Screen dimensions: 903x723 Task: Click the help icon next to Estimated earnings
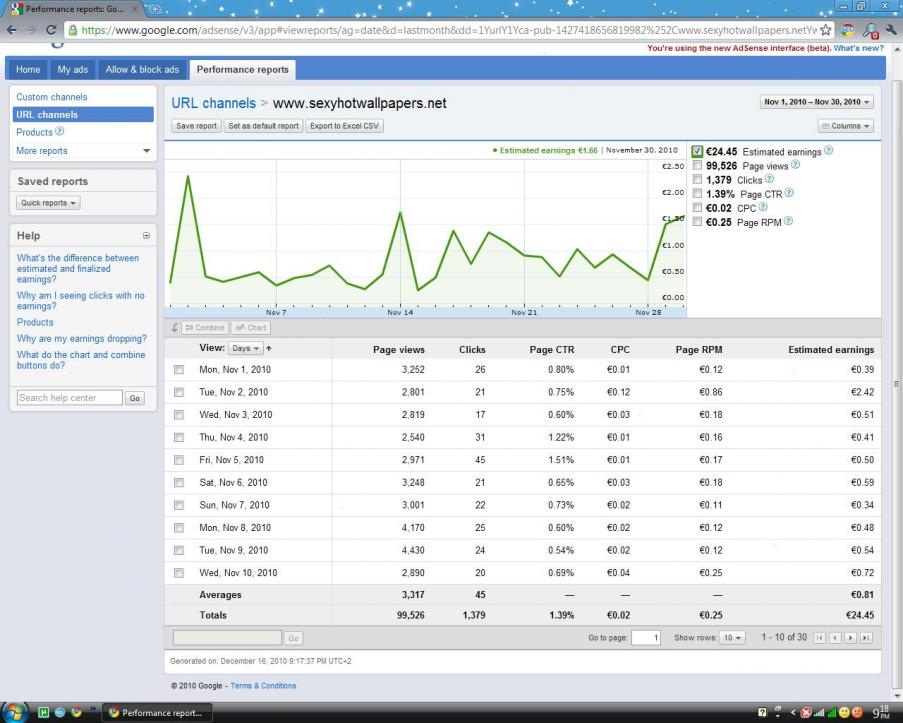pyautogui.click(x=828, y=151)
